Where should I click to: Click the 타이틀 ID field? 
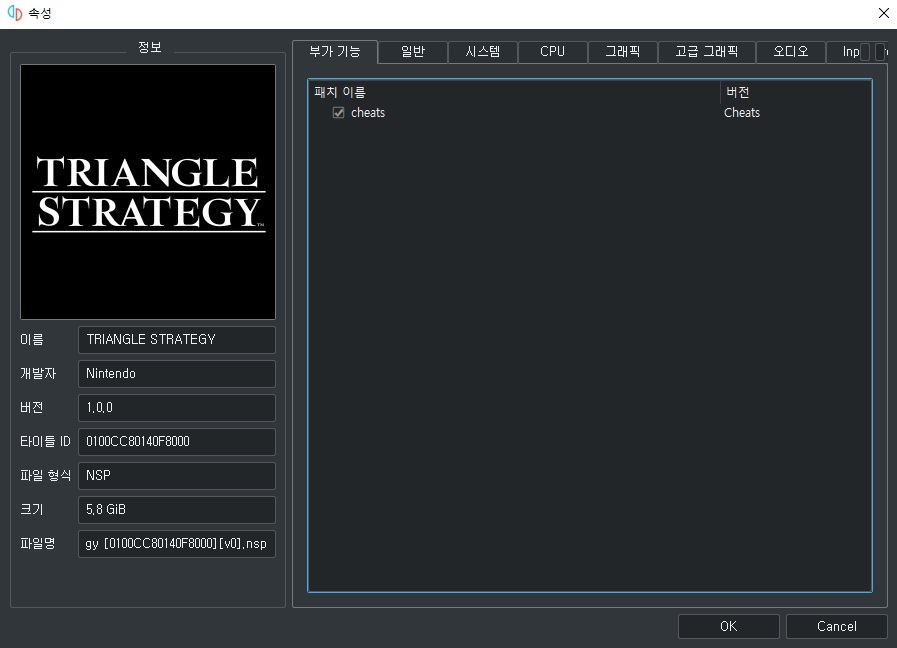coord(177,442)
